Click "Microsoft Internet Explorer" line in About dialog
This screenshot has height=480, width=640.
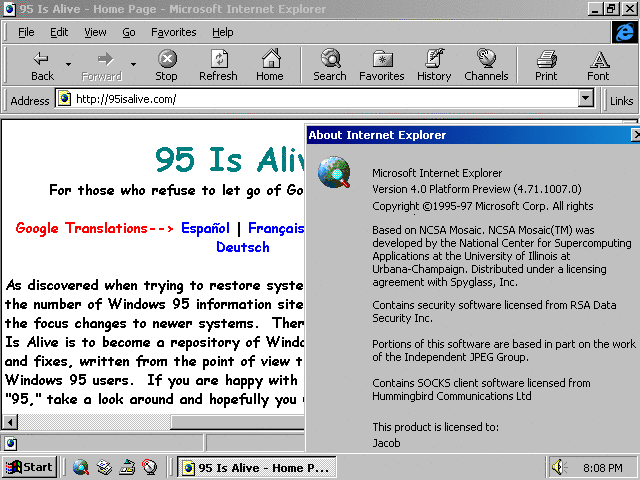[x=437, y=173]
